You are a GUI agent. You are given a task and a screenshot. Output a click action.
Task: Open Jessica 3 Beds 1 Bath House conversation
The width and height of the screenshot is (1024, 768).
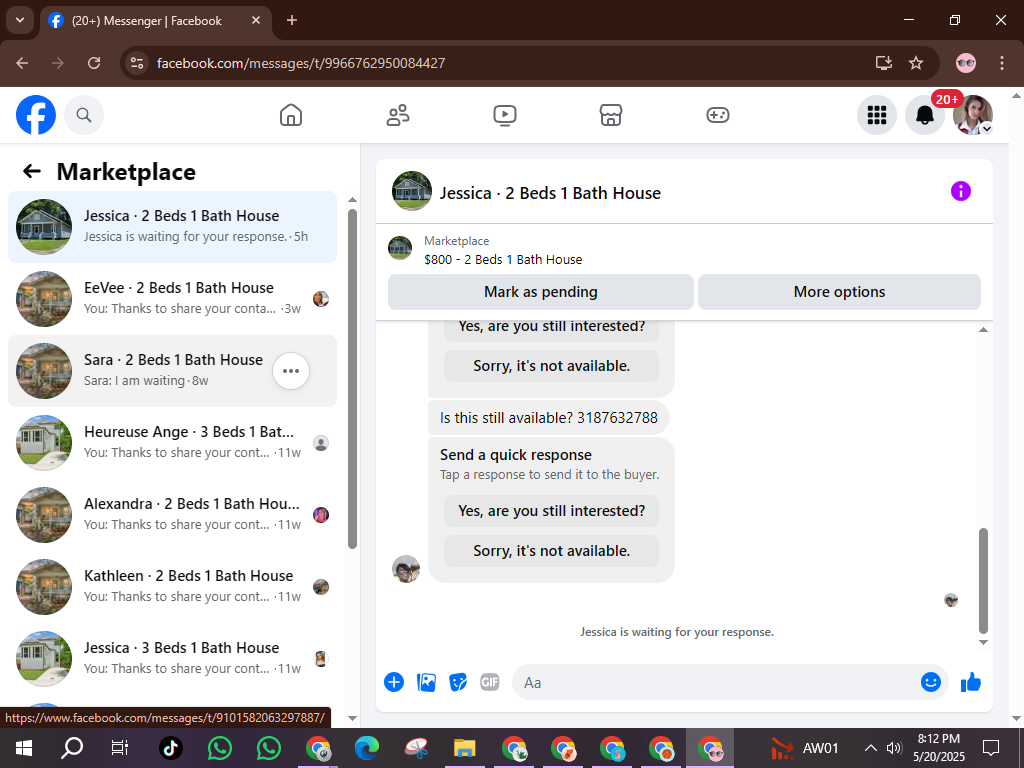pyautogui.click(x=172, y=658)
